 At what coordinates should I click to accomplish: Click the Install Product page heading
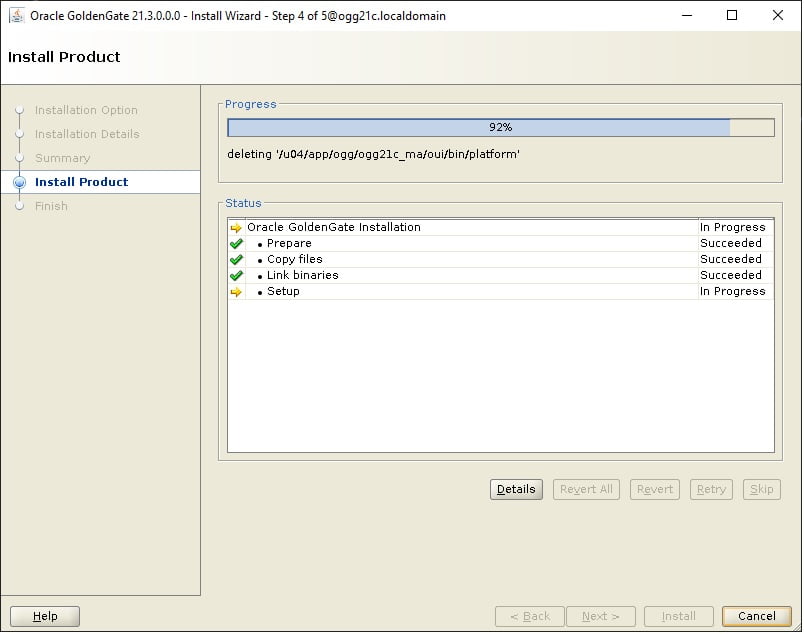pos(64,57)
